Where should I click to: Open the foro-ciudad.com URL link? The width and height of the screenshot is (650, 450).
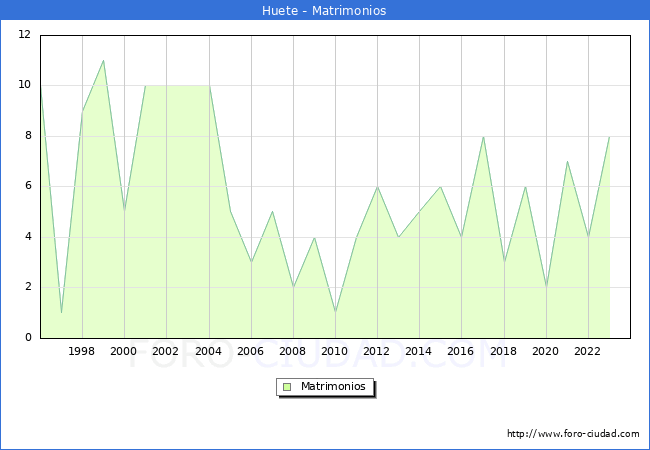pos(573,433)
